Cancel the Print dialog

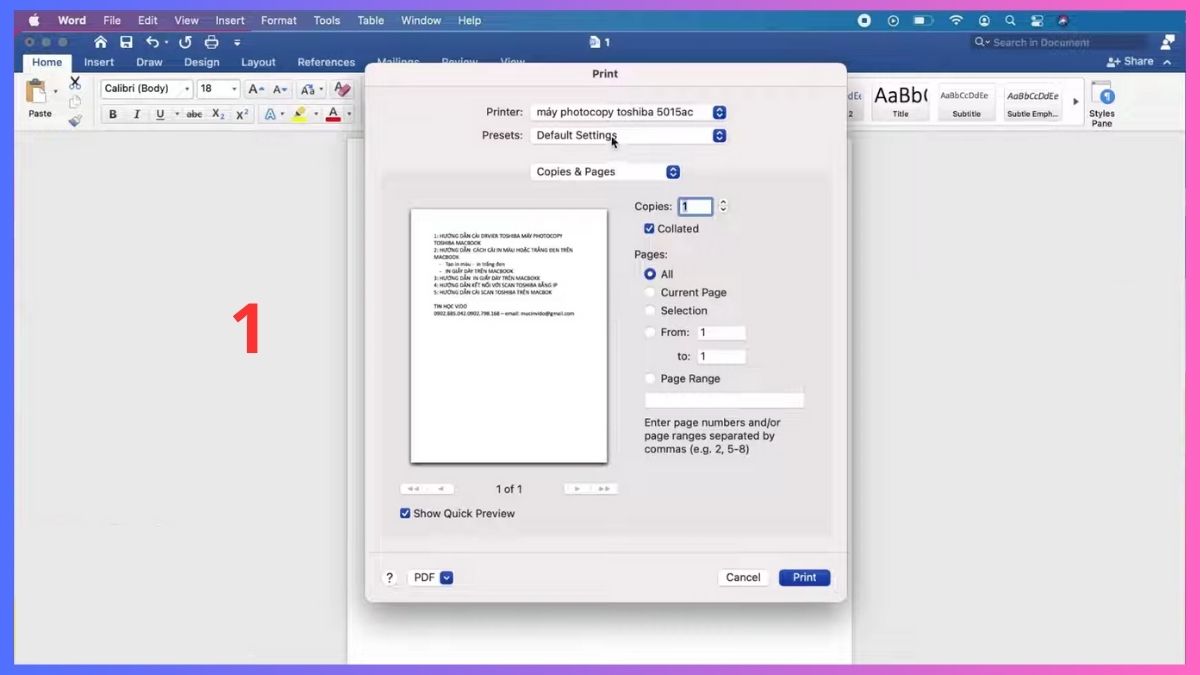[743, 577]
